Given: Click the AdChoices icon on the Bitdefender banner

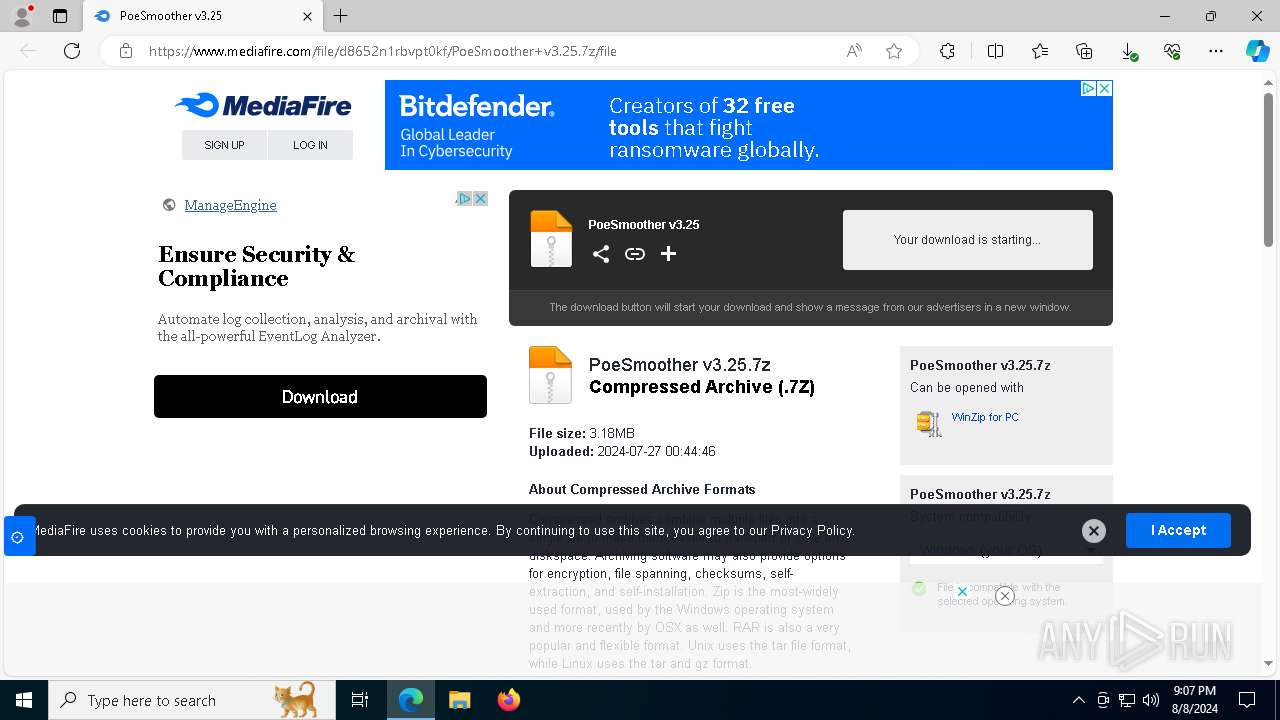Looking at the screenshot, I should pos(1089,88).
